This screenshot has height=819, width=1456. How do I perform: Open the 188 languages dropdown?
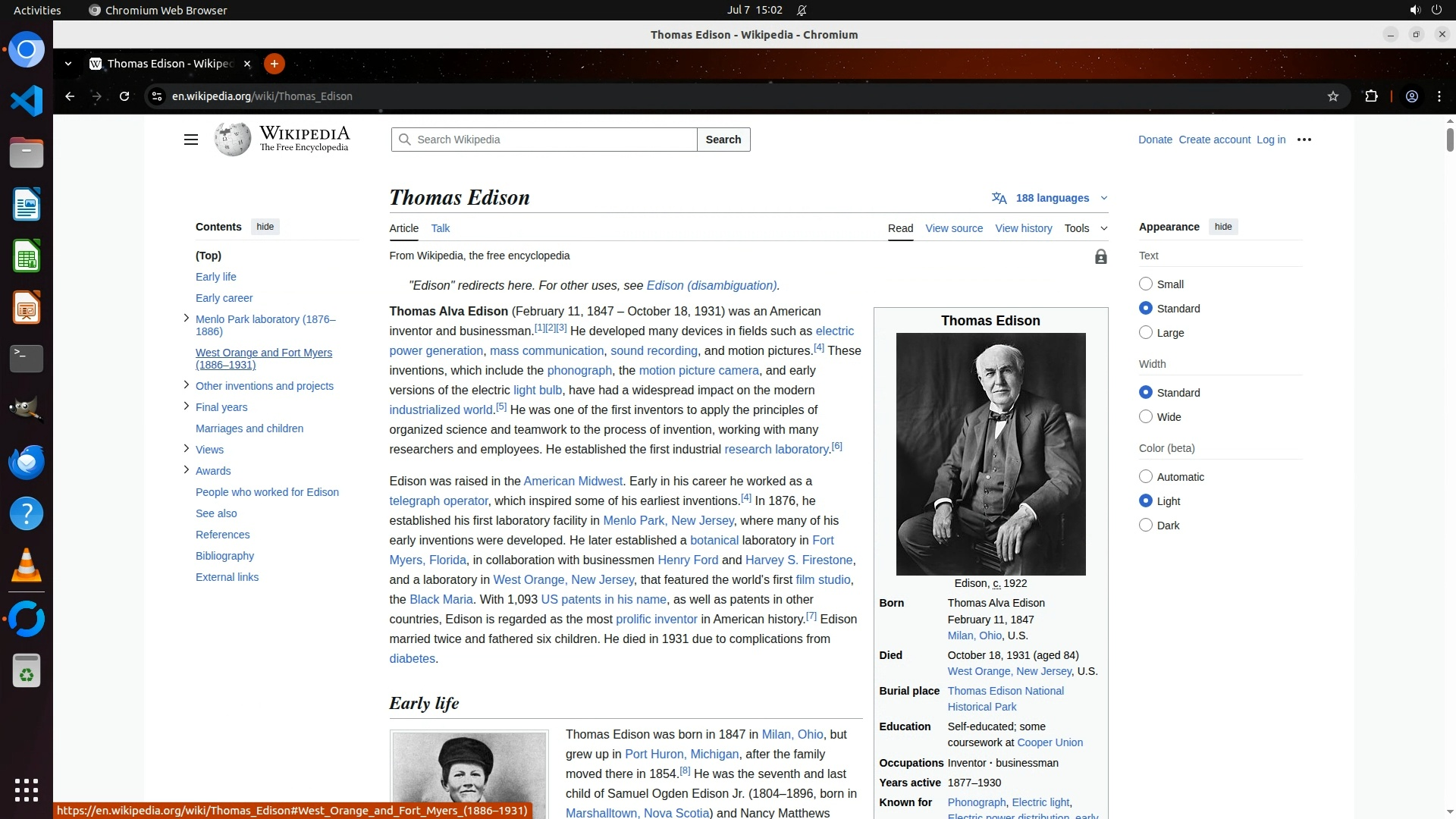click(x=1051, y=198)
